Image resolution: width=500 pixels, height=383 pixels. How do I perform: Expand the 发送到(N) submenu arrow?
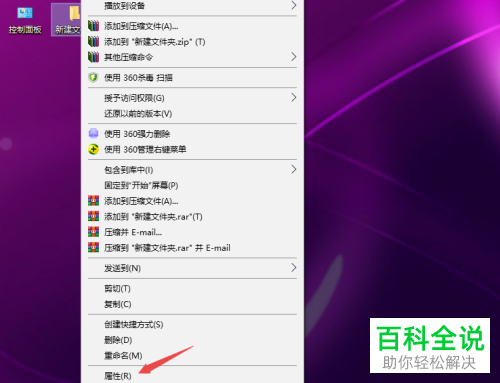tap(293, 267)
